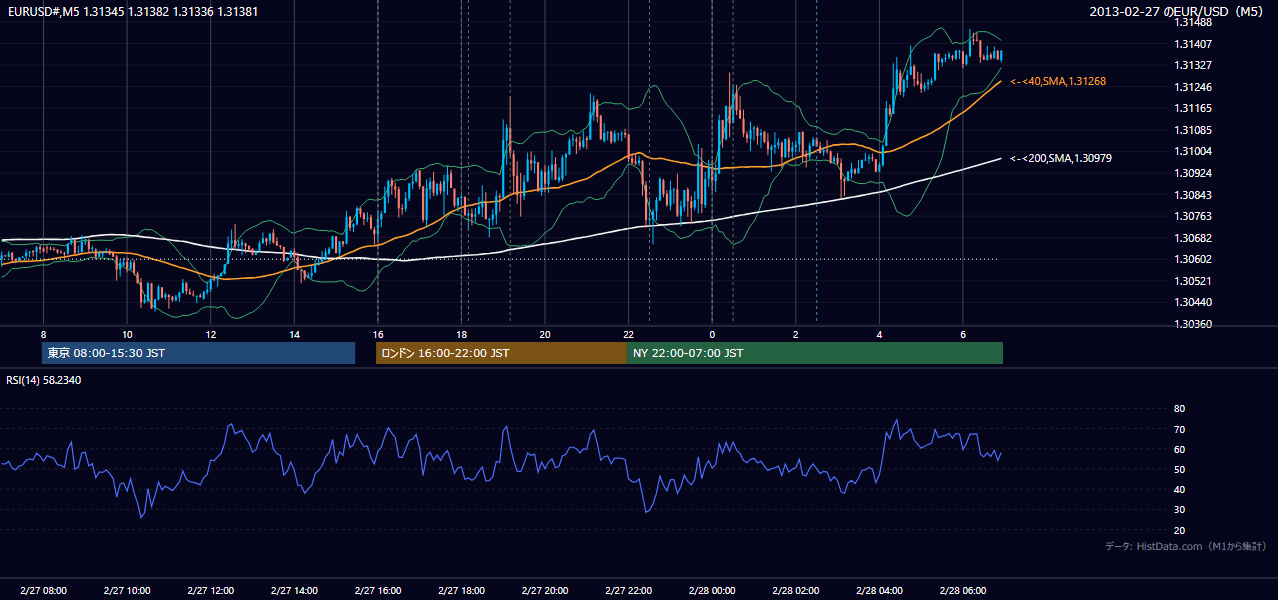
Task: Click the HistData.com data source credit
Action: point(1186,546)
